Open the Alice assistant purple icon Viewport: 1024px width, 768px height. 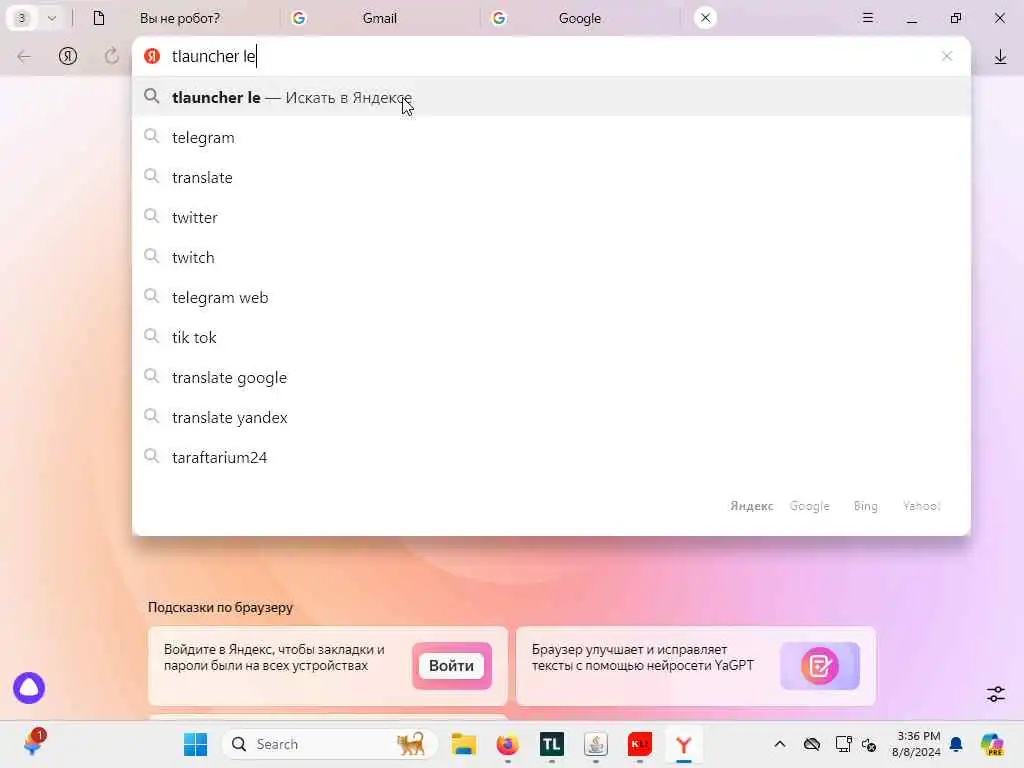tap(29, 688)
